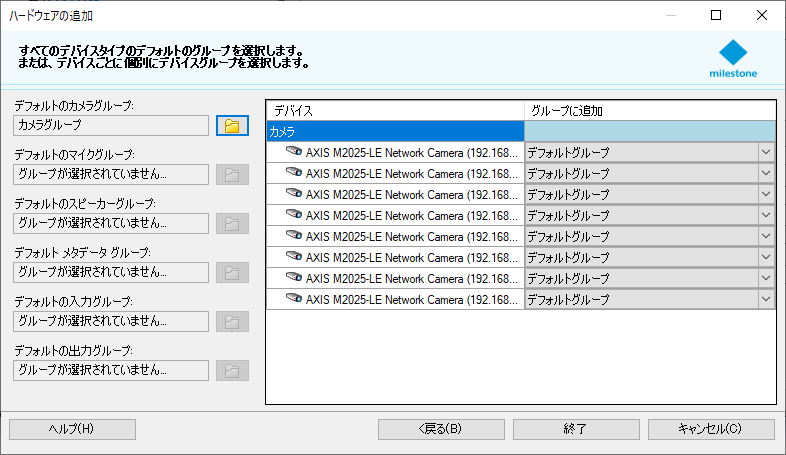Click folder icon beside デフォルトのスピーカーグループ field

232,223
